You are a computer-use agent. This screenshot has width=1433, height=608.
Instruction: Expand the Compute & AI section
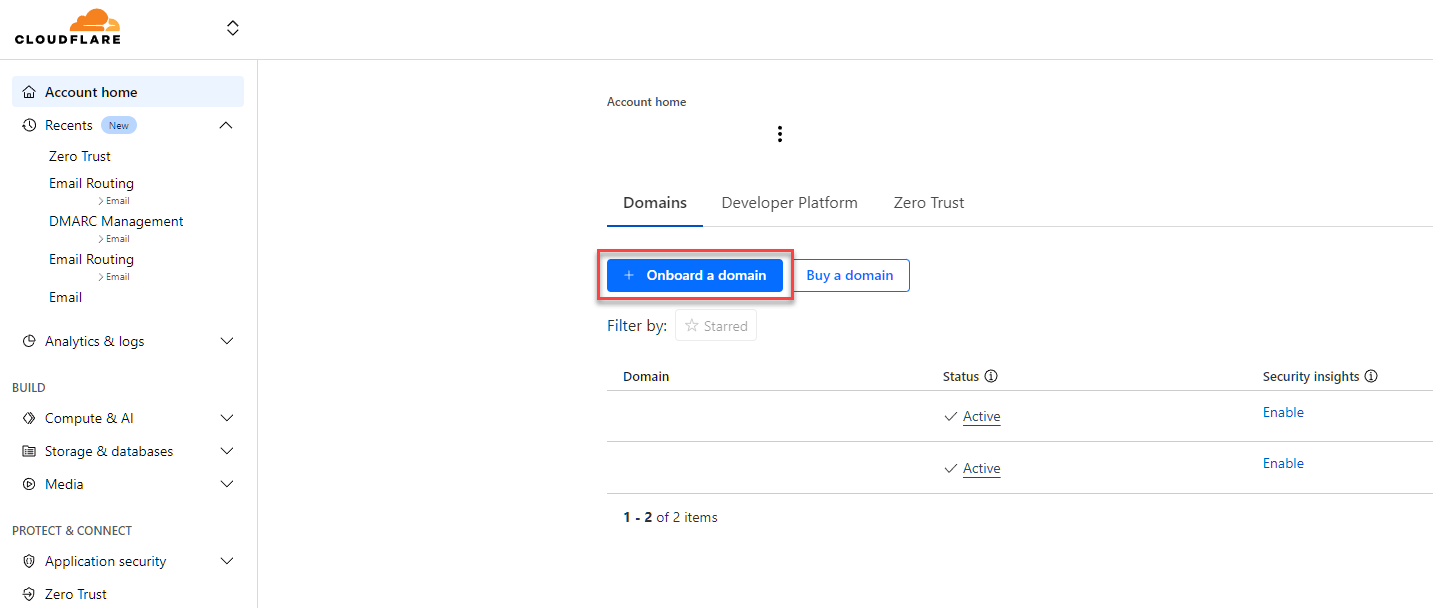[x=226, y=418]
